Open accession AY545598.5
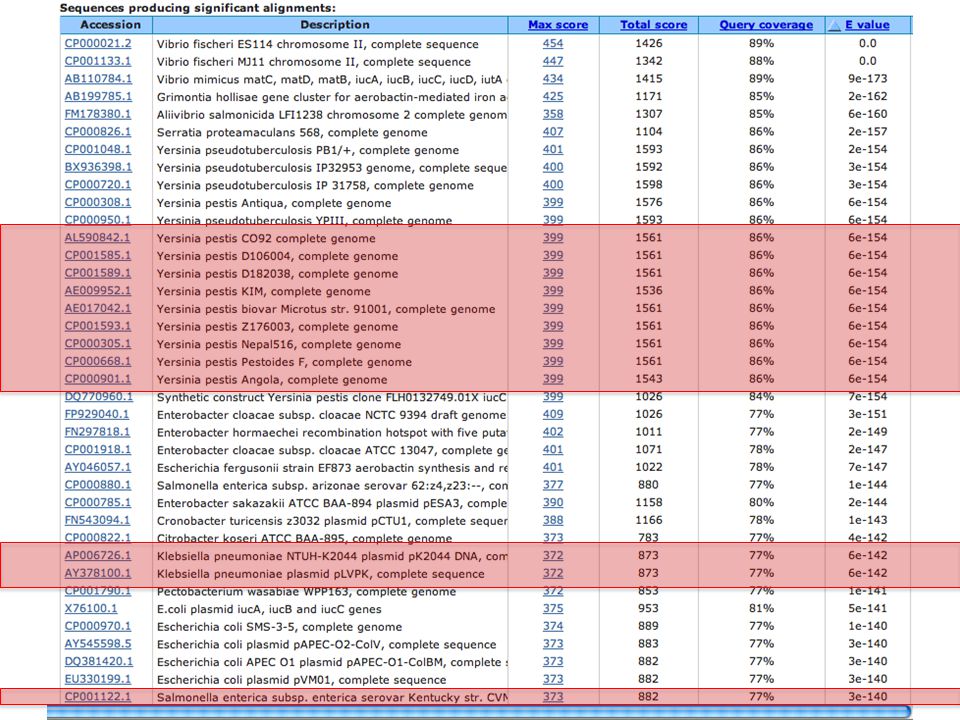This screenshot has height=720, width=960. 98,645
